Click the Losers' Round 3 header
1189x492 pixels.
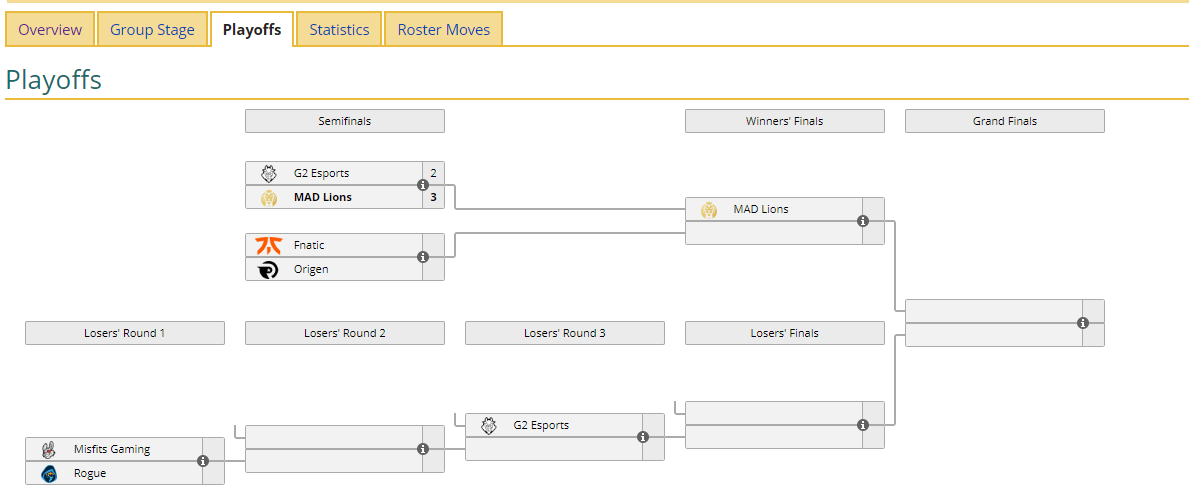coord(565,333)
